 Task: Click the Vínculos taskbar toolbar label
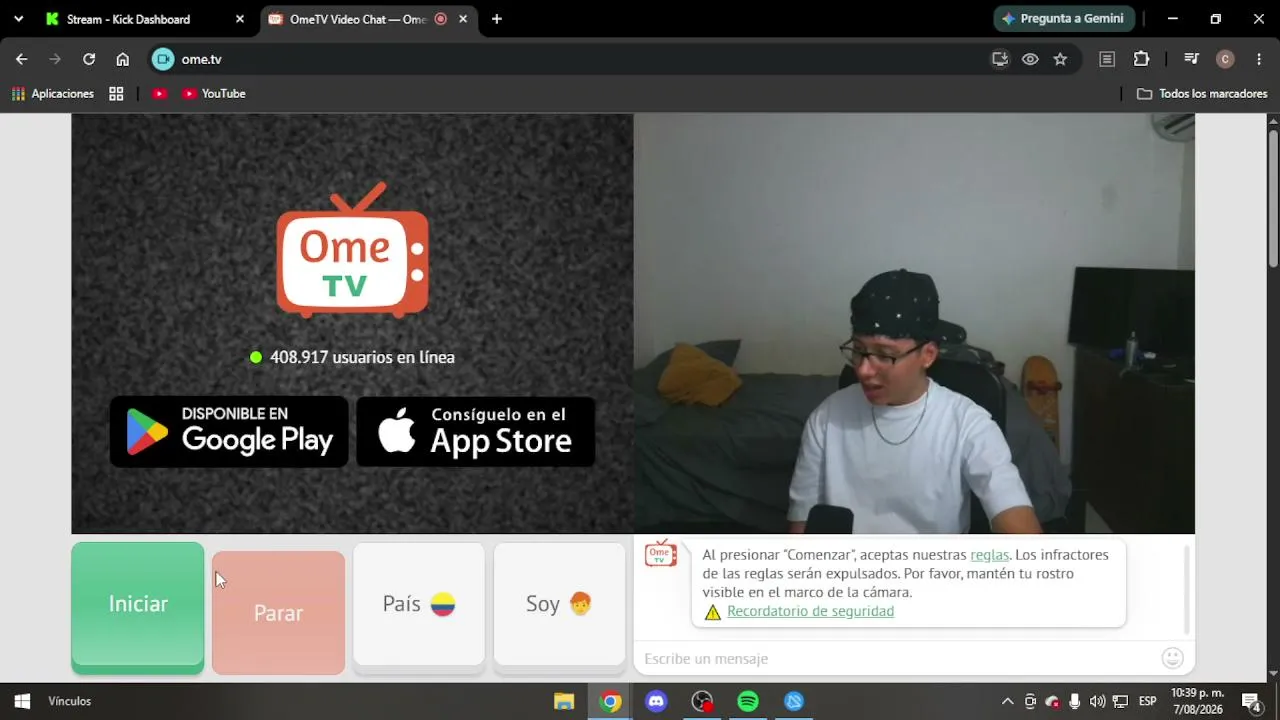[x=70, y=701]
